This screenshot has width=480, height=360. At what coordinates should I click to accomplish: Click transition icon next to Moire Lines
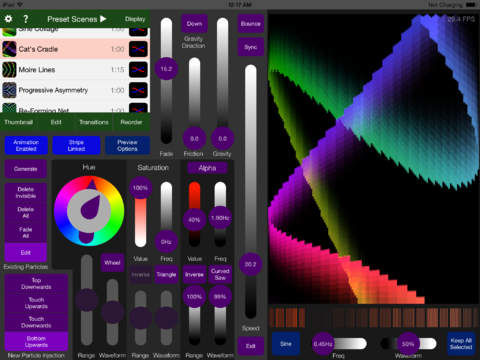138,70
